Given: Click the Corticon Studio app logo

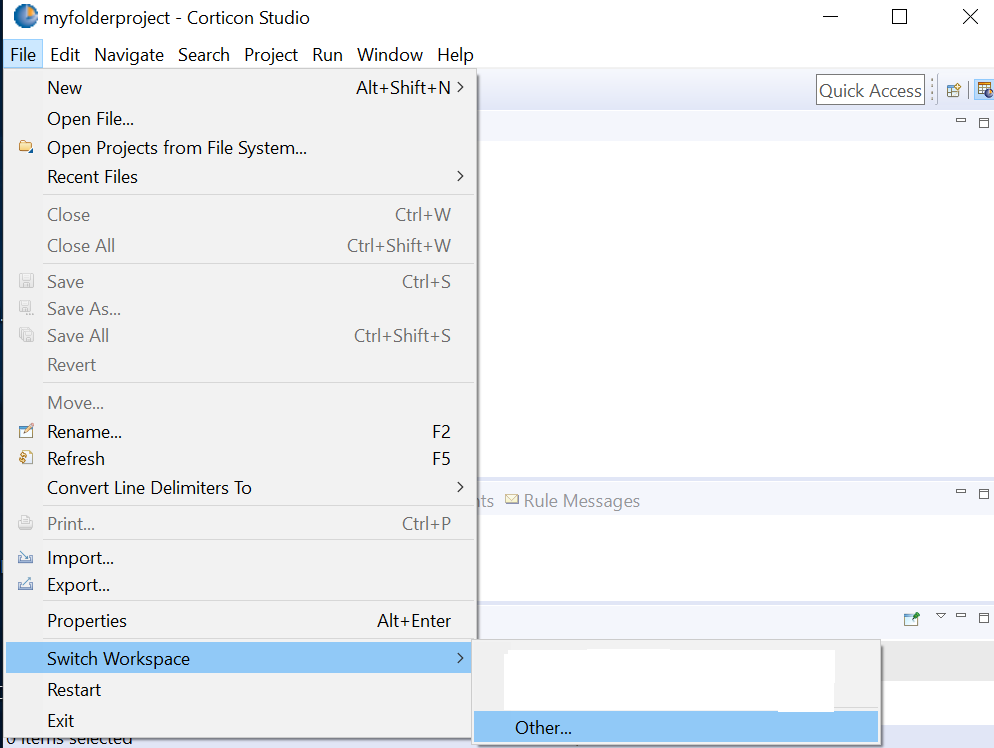Looking at the screenshot, I should point(26,16).
